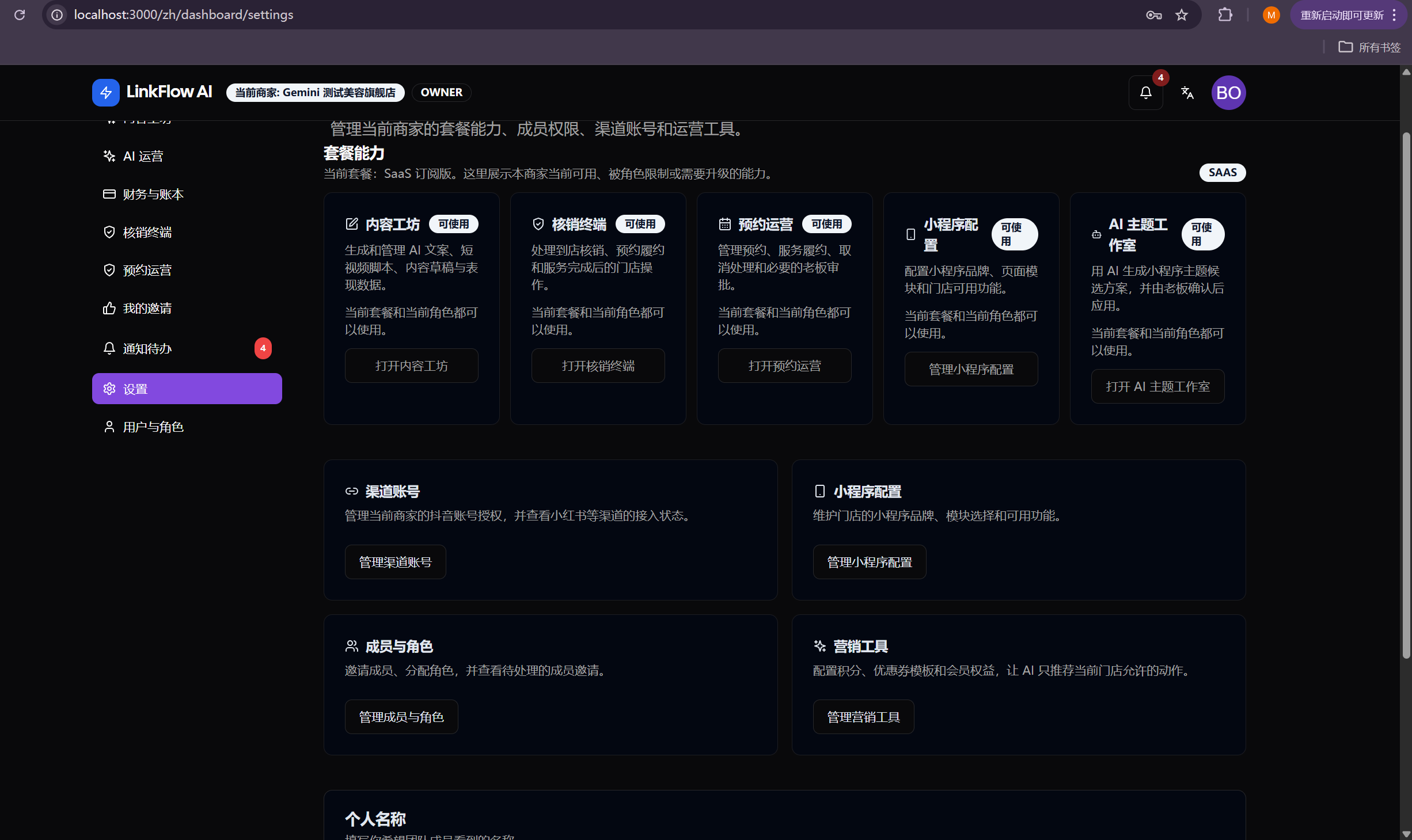Image resolution: width=1412 pixels, height=840 pixels.
Task: Click the scrollbar down arrow
Action: click(x=1406, y=834)
